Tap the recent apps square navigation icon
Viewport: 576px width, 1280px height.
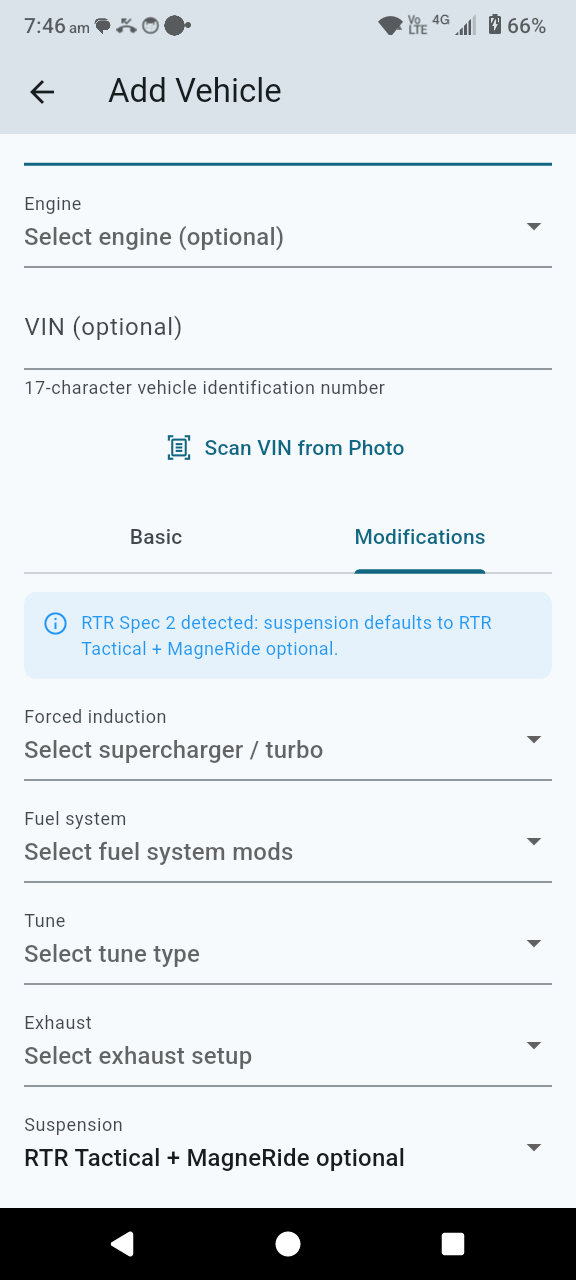tap(452, 1243)
